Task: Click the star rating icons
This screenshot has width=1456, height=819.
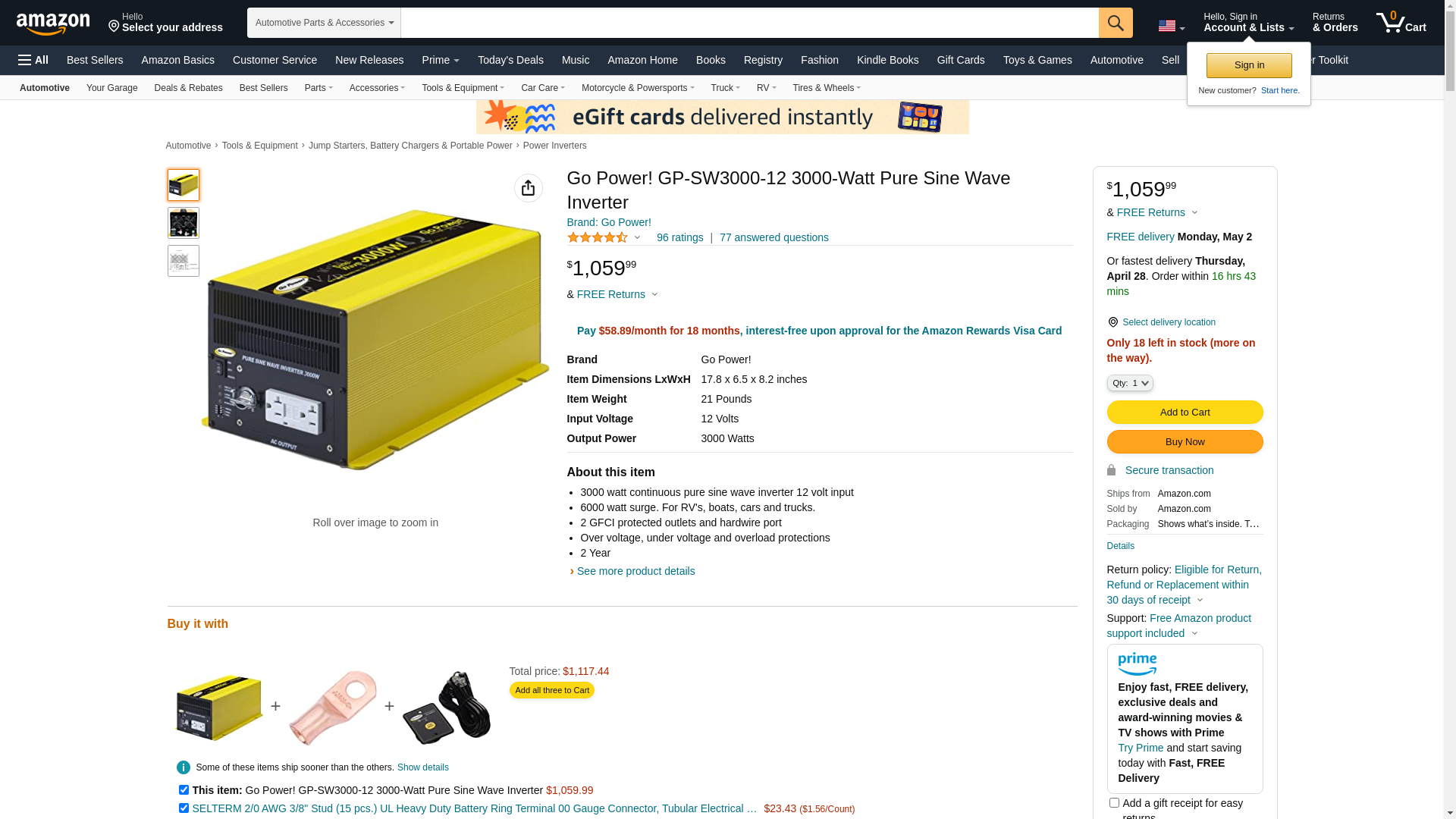Action: (598, 237)
